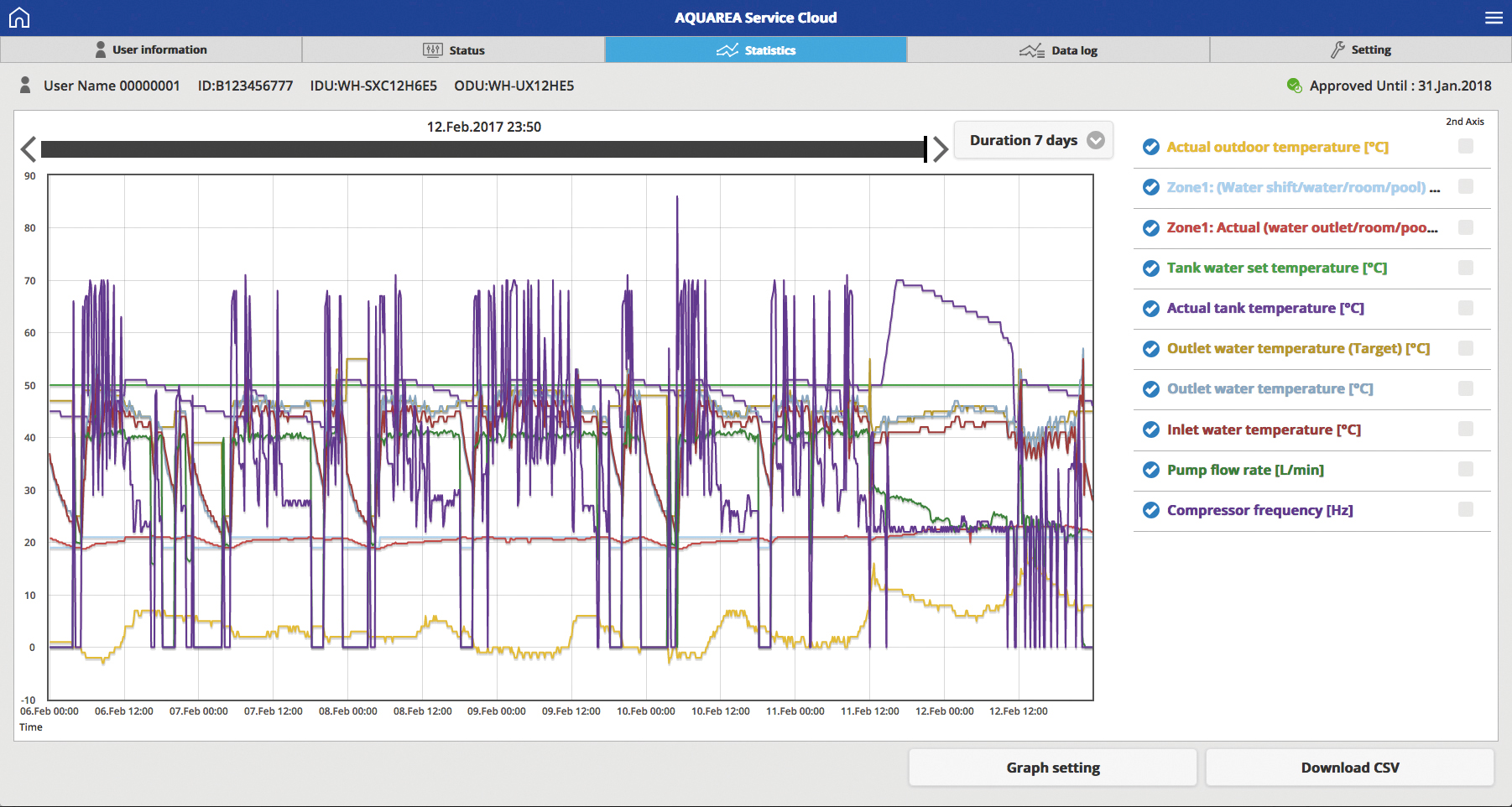Open the Duration 7 days dropdown
1512x807 pixels.
(1033, 140)
